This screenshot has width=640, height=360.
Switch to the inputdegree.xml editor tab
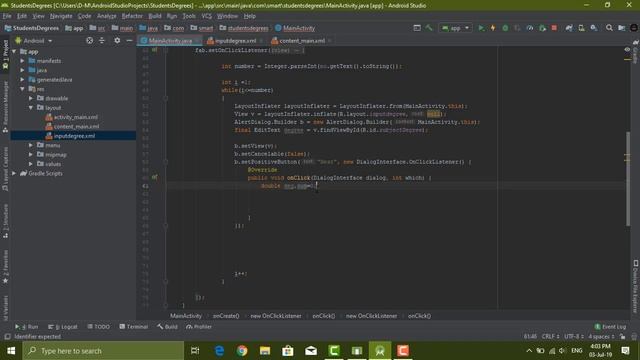click(235, 40)
